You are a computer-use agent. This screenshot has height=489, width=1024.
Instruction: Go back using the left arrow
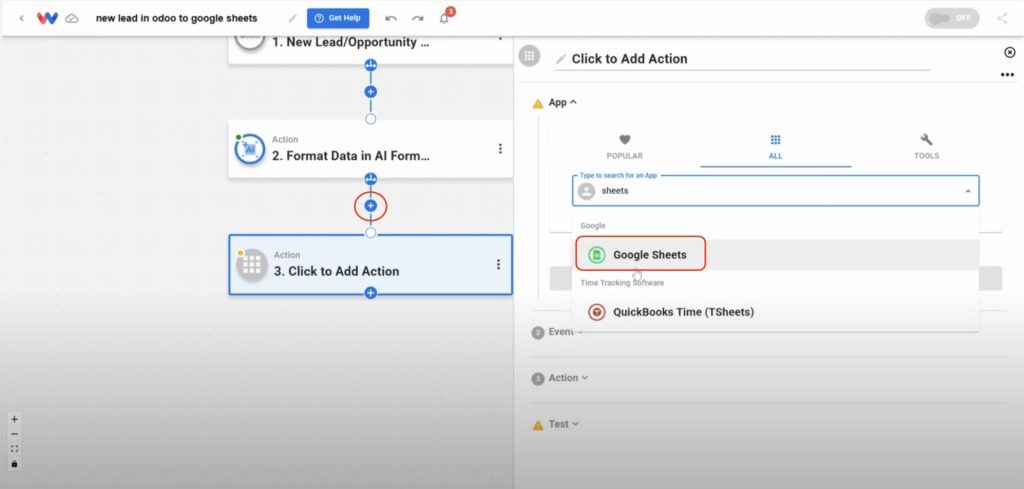coord(22,18)
